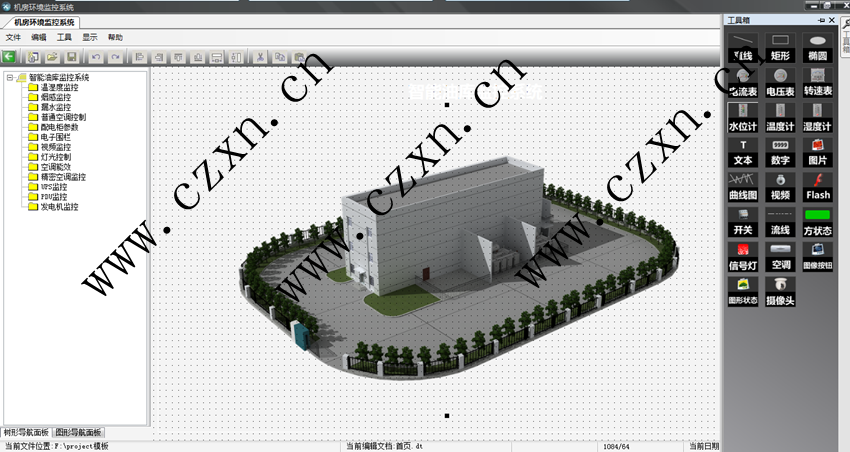Select the 图形状态 graphic status tool
This screenshot has width=850, height=452.
pyautogui.click(x=743, y=292)
